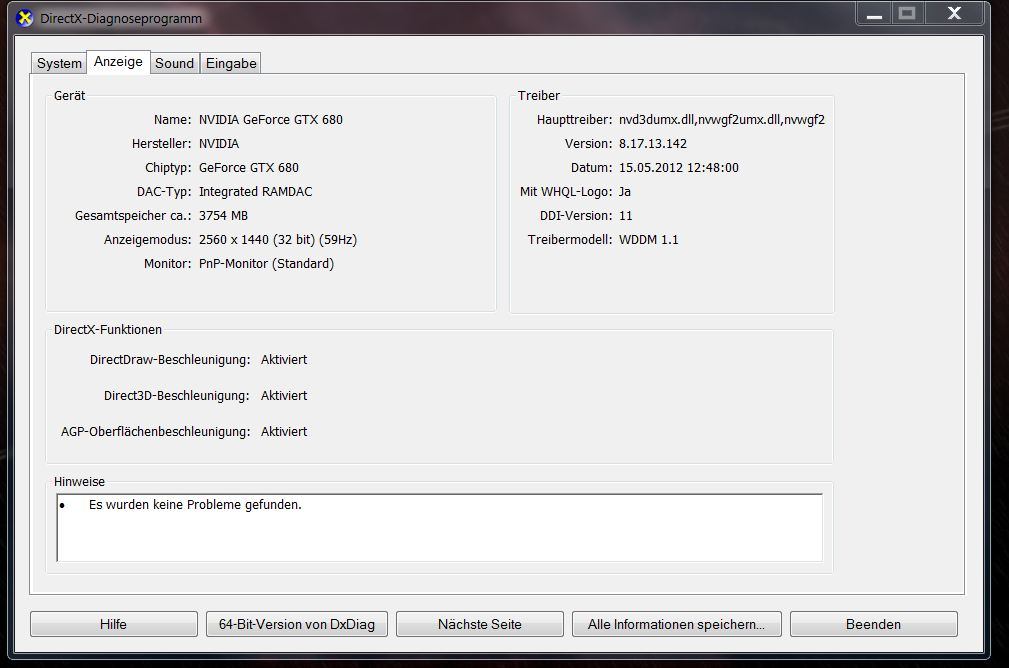Click the 'Gerät' group label
Image resolution: width=1009 pixels, height=668 pixels.
tap(69, 96)
